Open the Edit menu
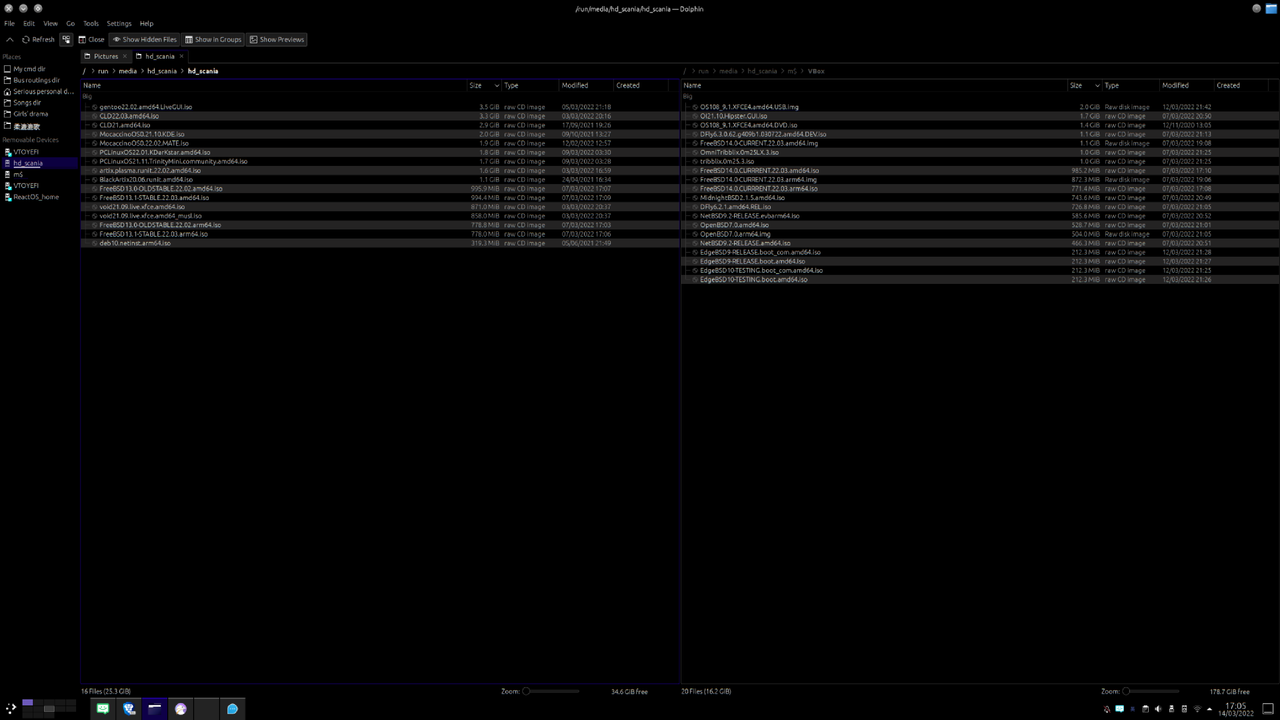The width and height of the screenshot is (1280, 720). tap(29, 23)
